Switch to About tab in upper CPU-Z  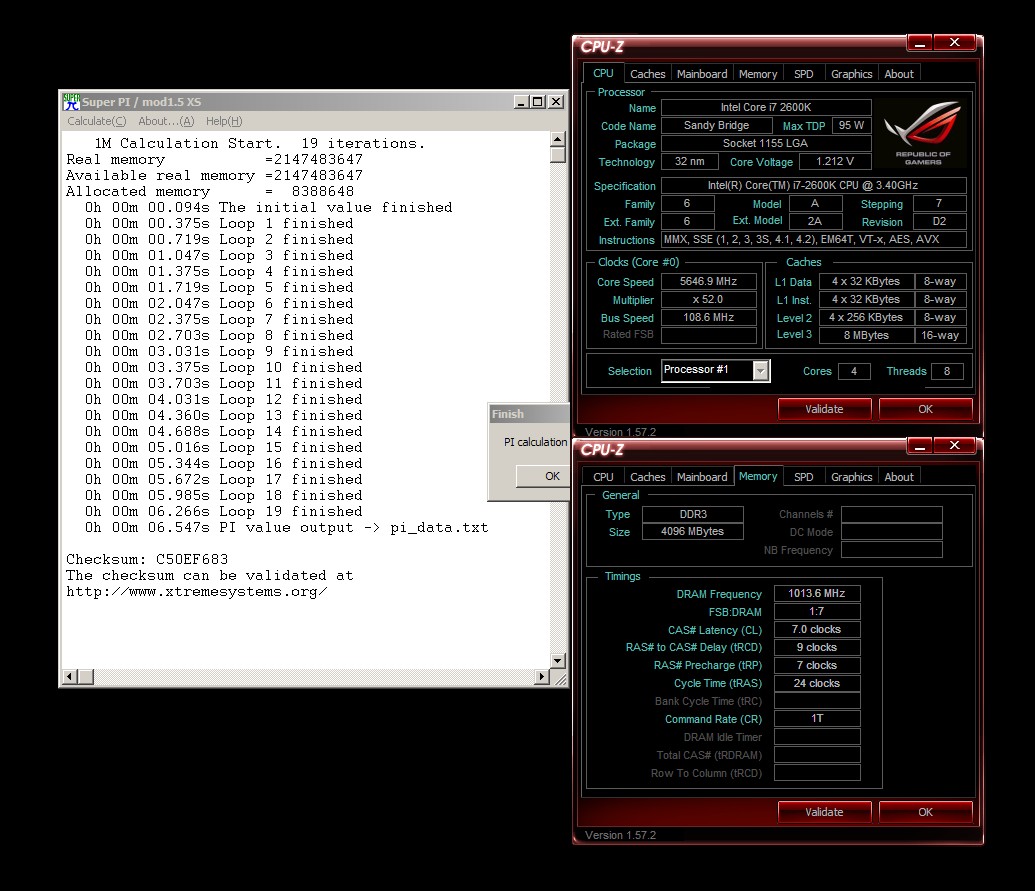[x=899, y=74]
